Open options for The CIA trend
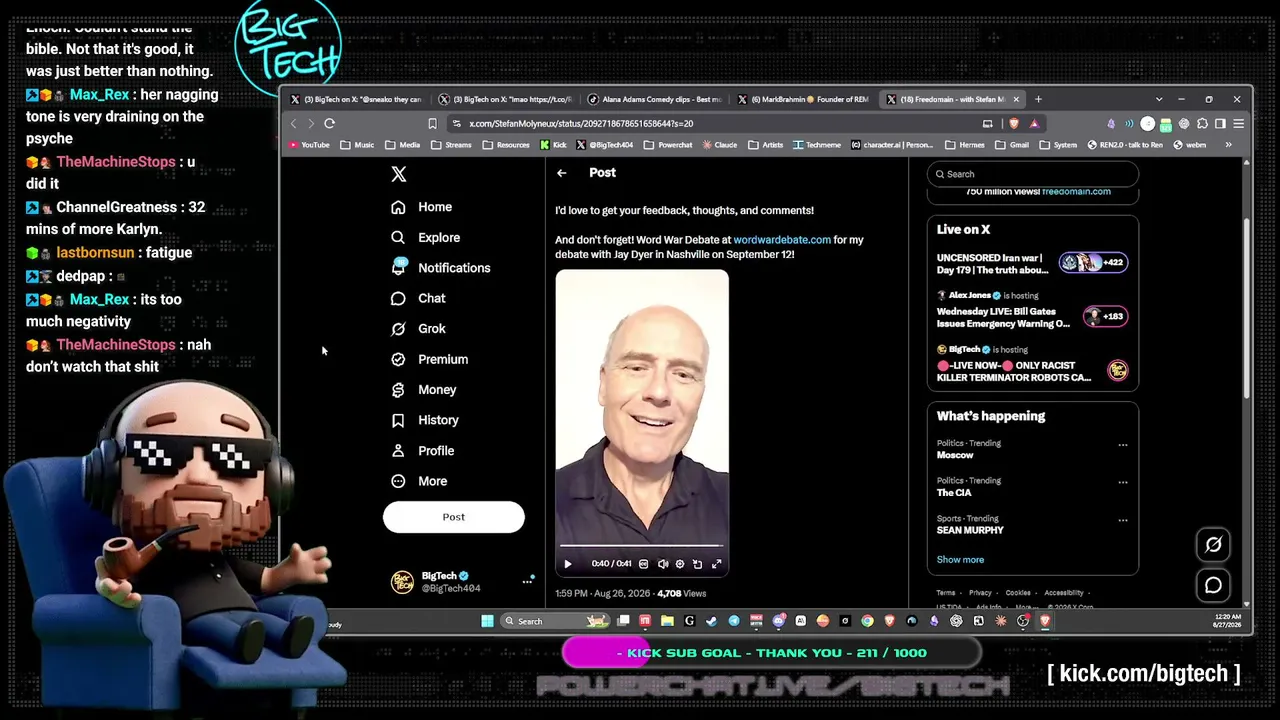The width and height of the screenshot is (1280, 720). click(x=1123, y=482)
